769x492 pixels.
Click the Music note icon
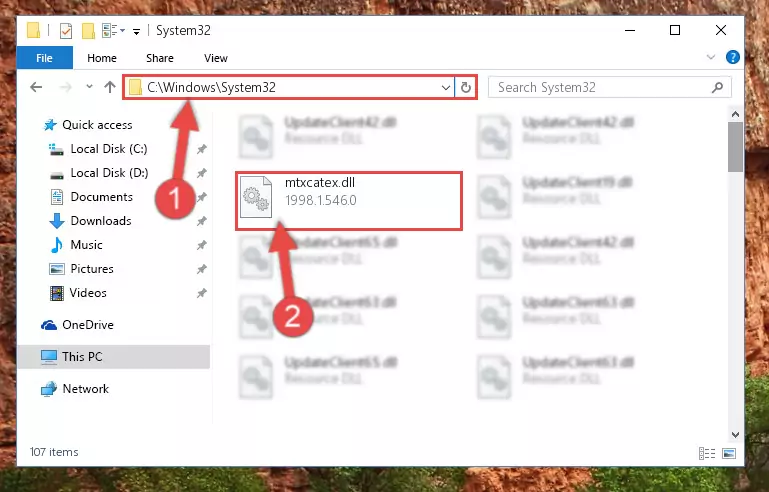57,245
